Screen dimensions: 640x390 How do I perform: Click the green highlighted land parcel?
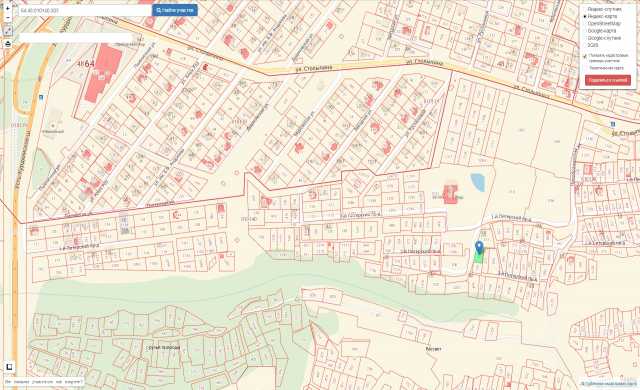(479, 257)
